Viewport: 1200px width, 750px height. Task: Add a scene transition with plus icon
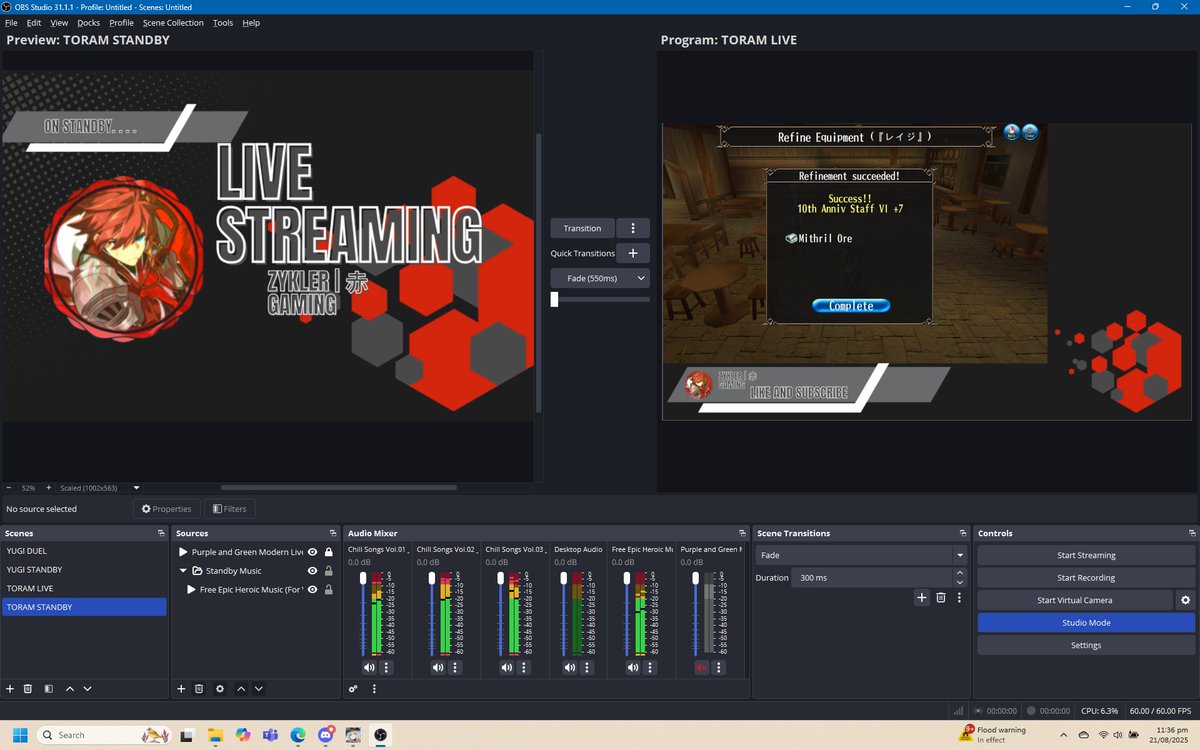tap(922, 597)
